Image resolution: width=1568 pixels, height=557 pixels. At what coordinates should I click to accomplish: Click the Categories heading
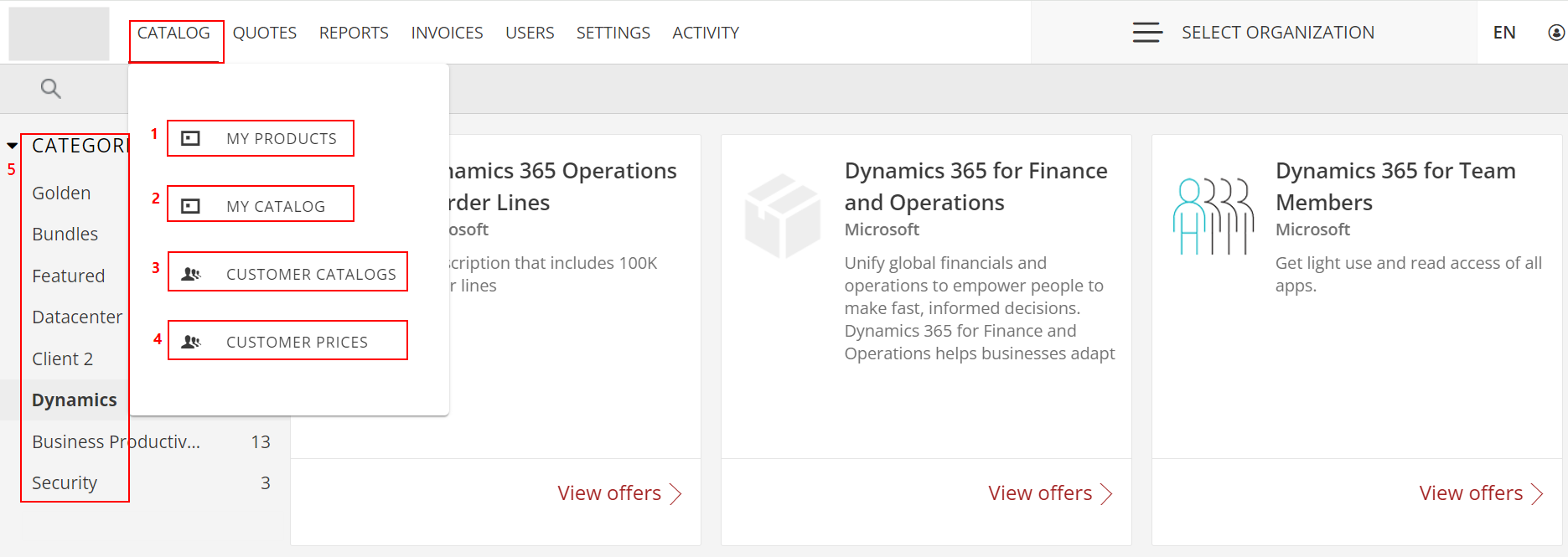(x=80, y=146)
